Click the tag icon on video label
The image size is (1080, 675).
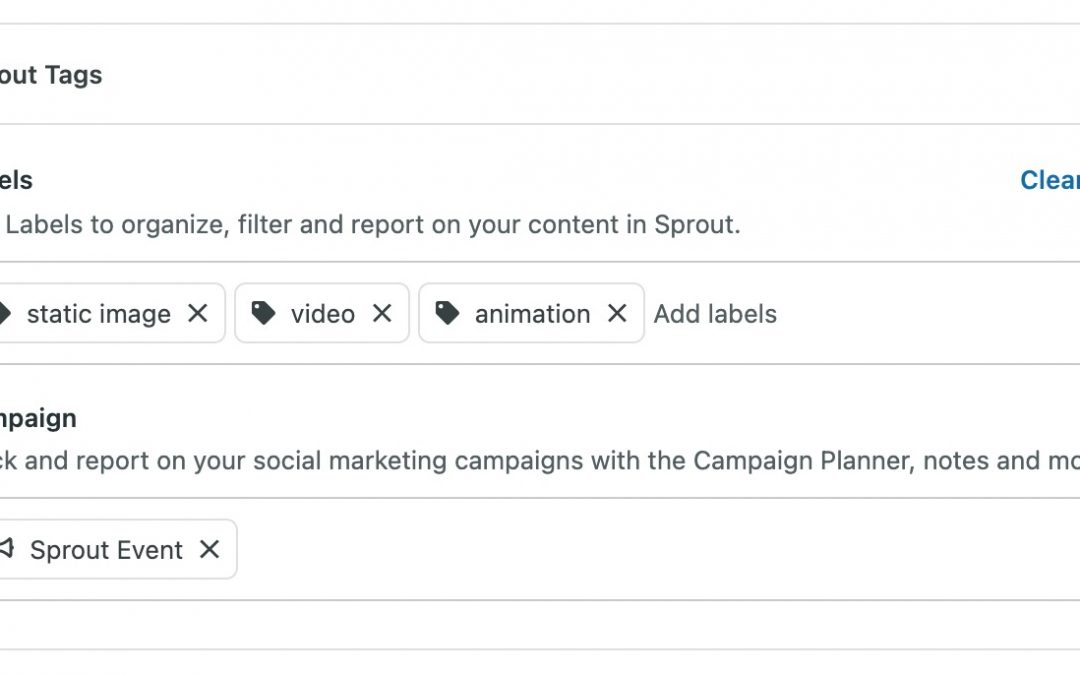[x=263, y=314]
